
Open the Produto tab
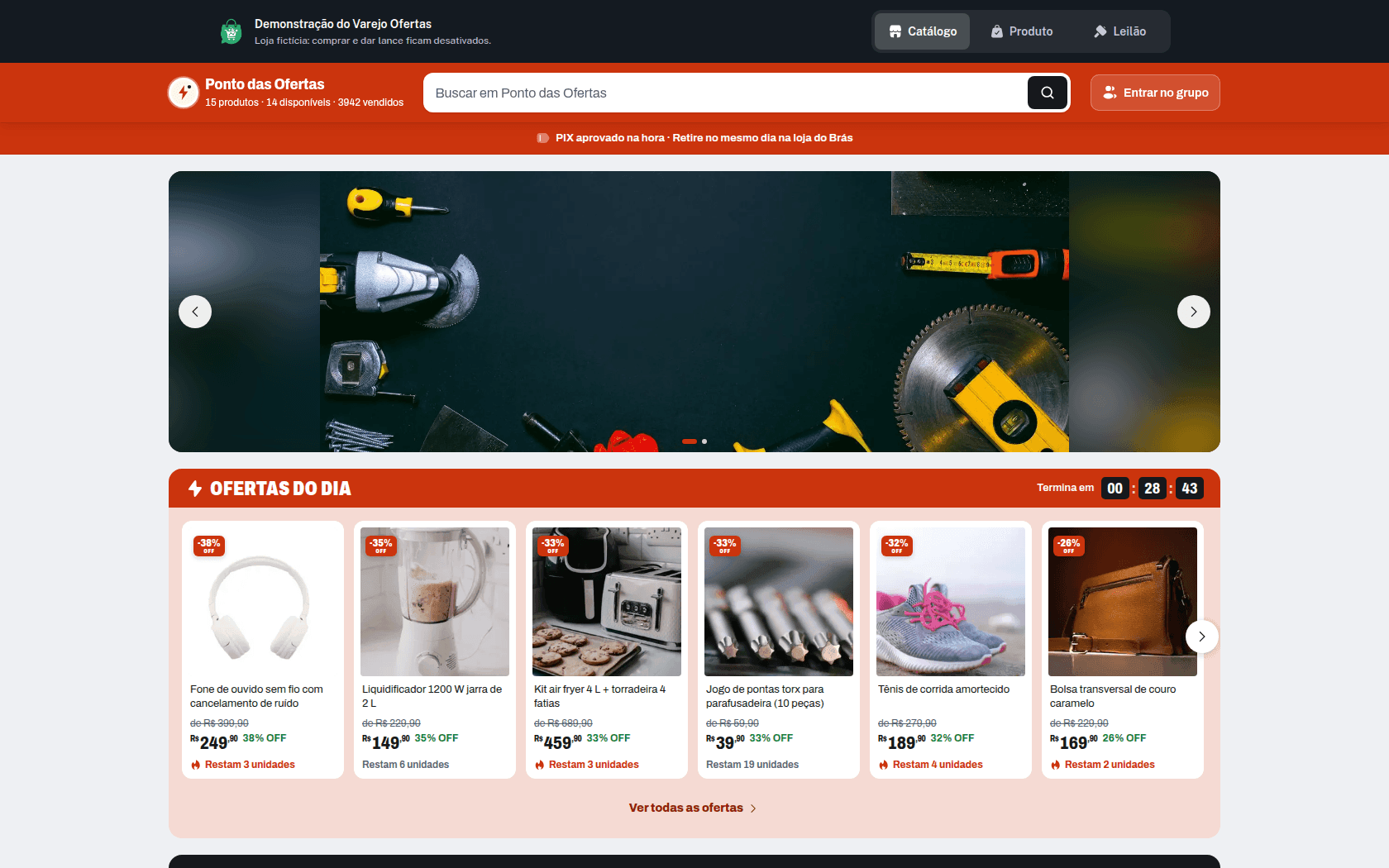pos(1022,31)
